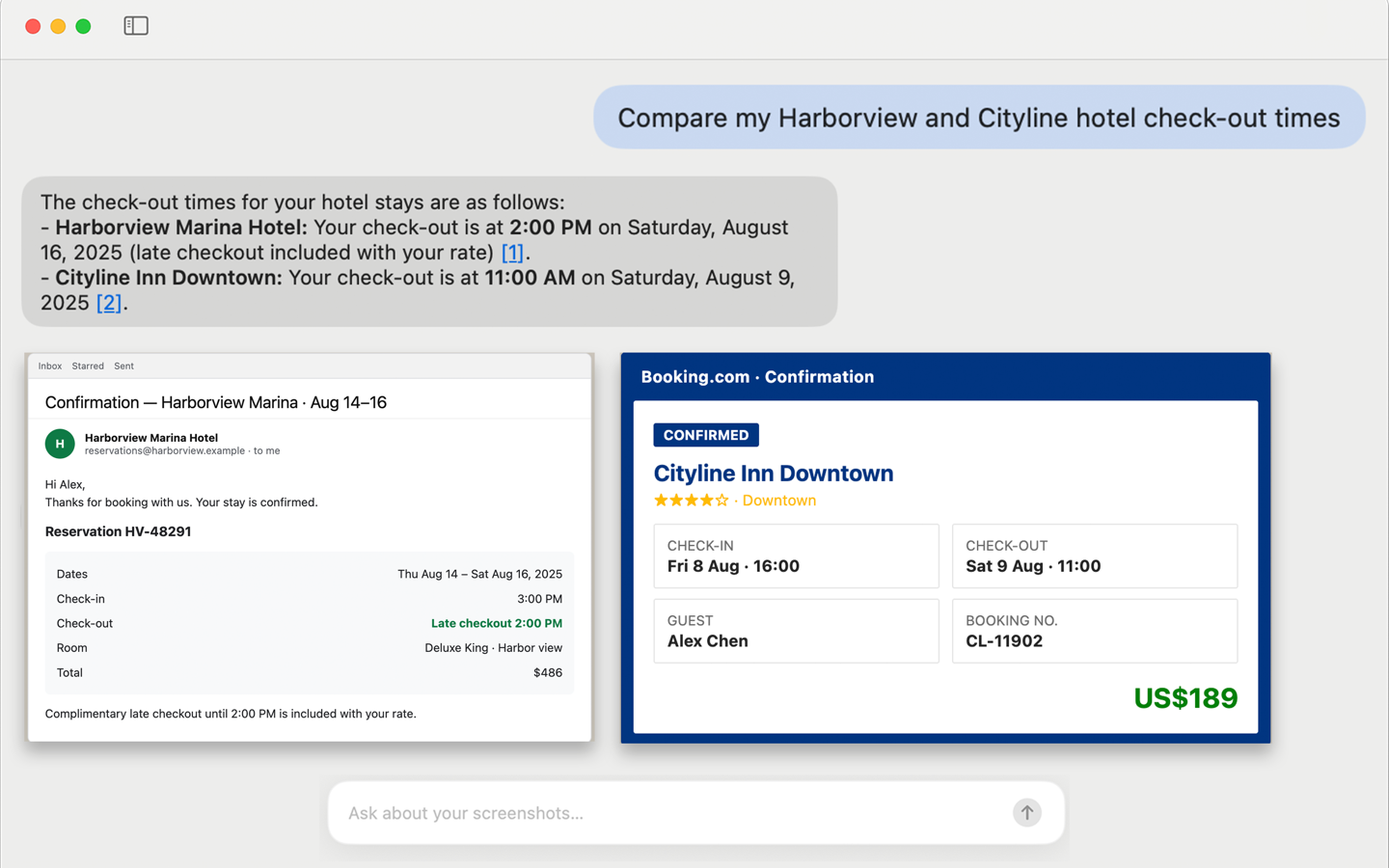Screen dimensions: 1389x868
Task: Open the Harborview Marina email screenshot thumbnail
Action: click(310, 548)
